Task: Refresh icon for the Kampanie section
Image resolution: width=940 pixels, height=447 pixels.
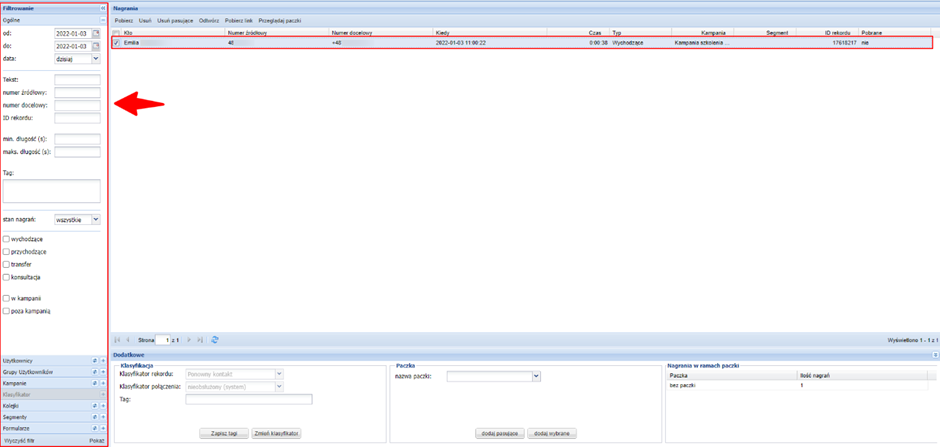Action: point(95,383)
